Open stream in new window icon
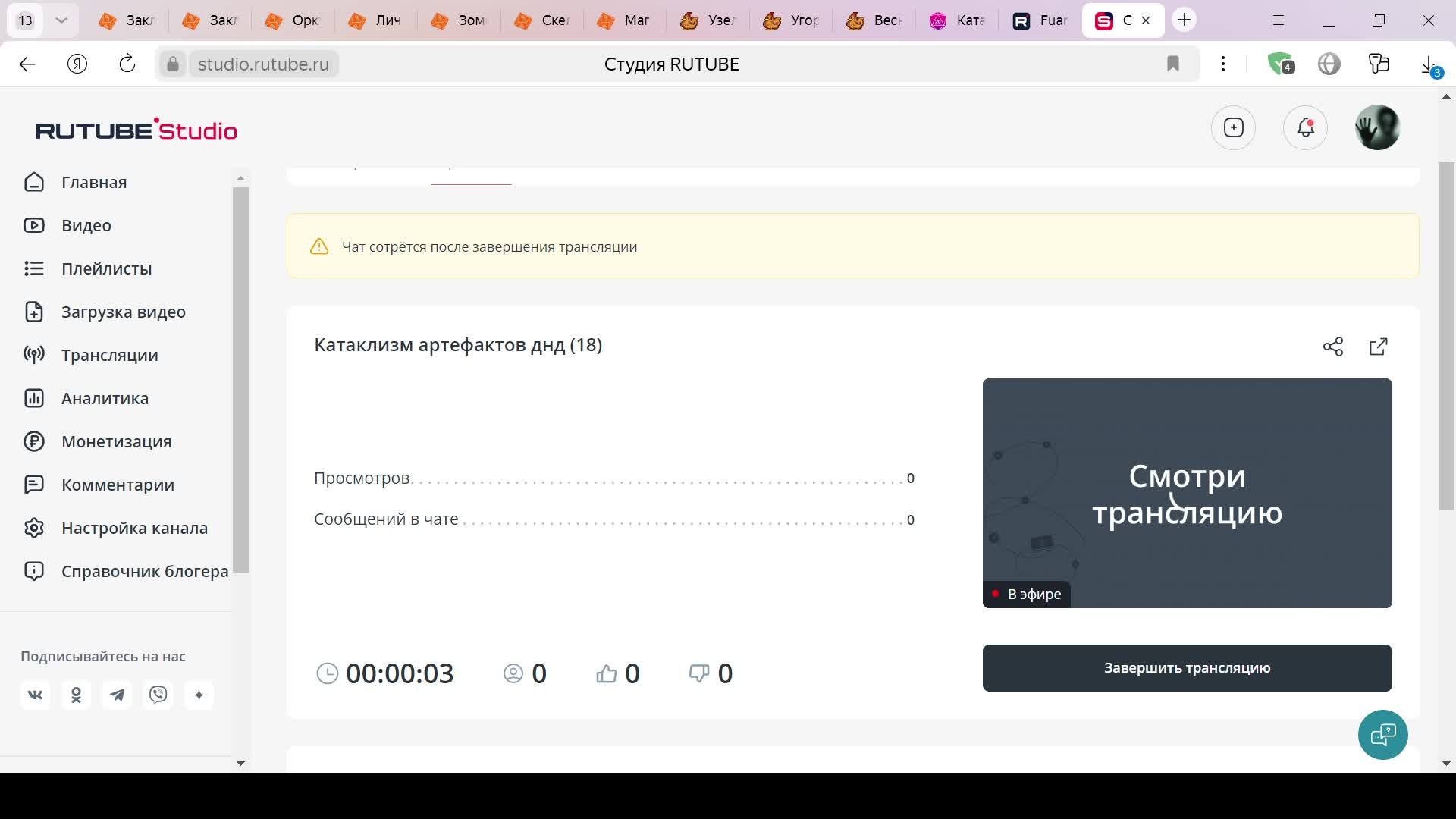1456x819 pixels. [x=1378, y=347]
